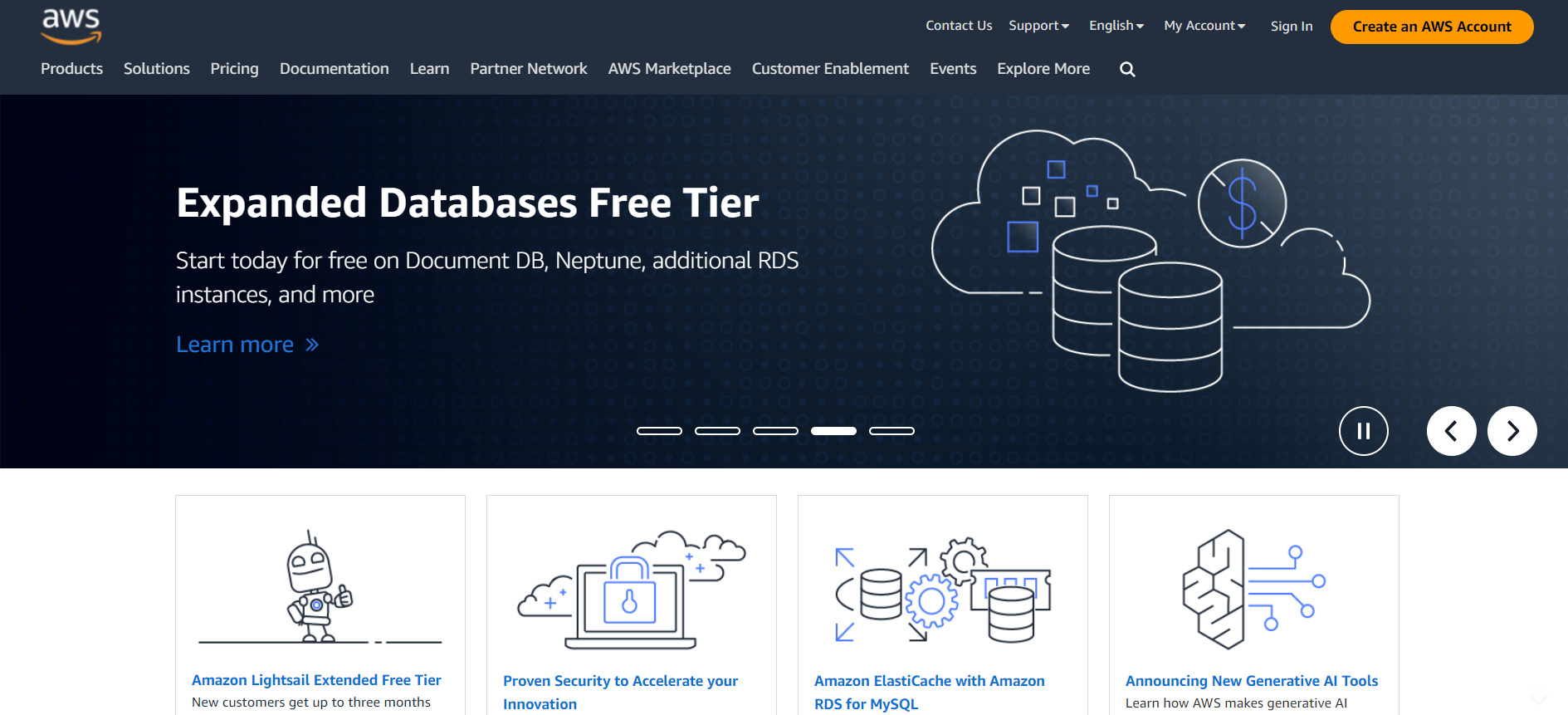
Task: Expand the Support dropdown menu
Action: tap(1038, 26)
